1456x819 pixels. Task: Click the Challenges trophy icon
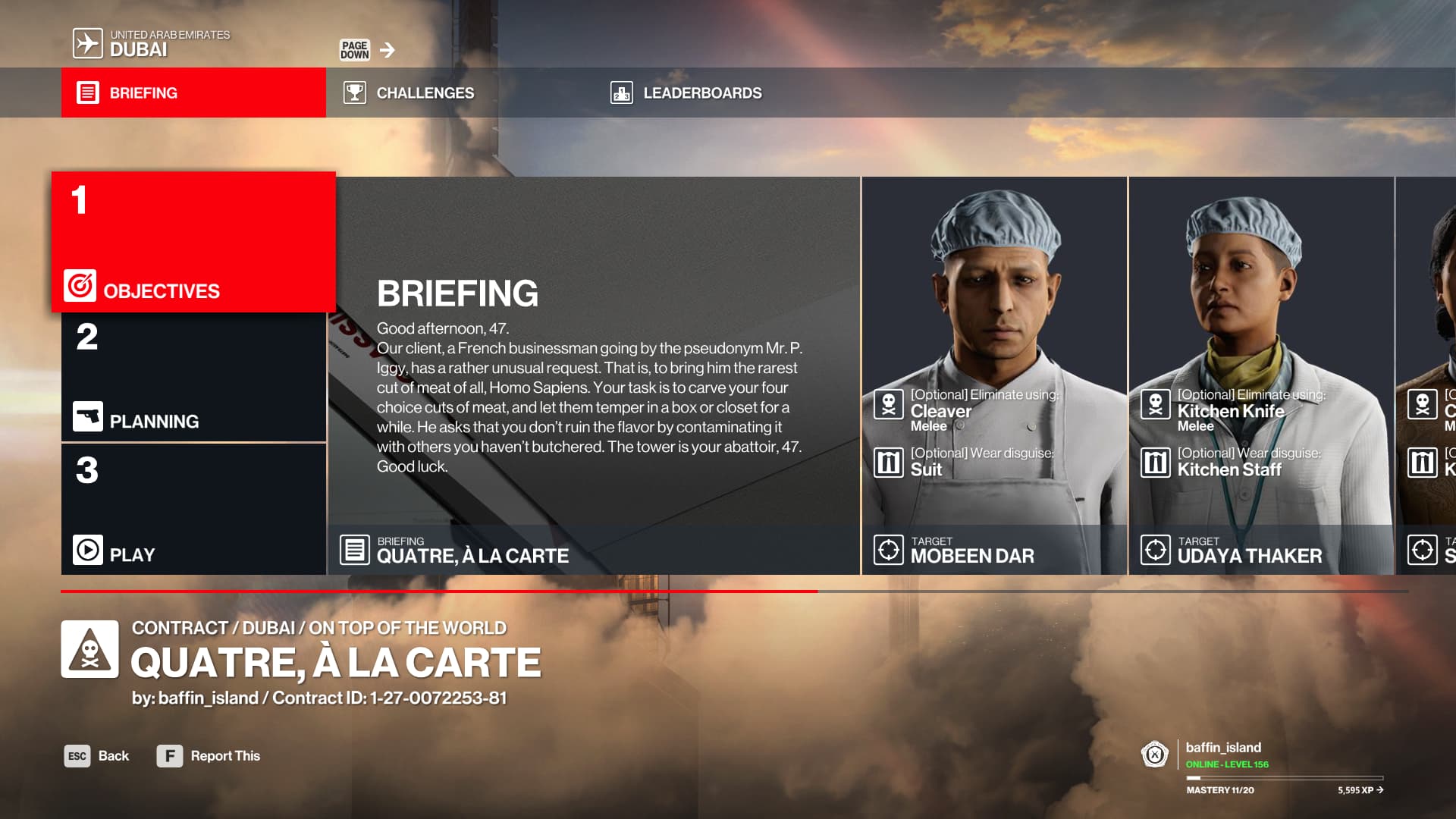[x=354, y=93]
